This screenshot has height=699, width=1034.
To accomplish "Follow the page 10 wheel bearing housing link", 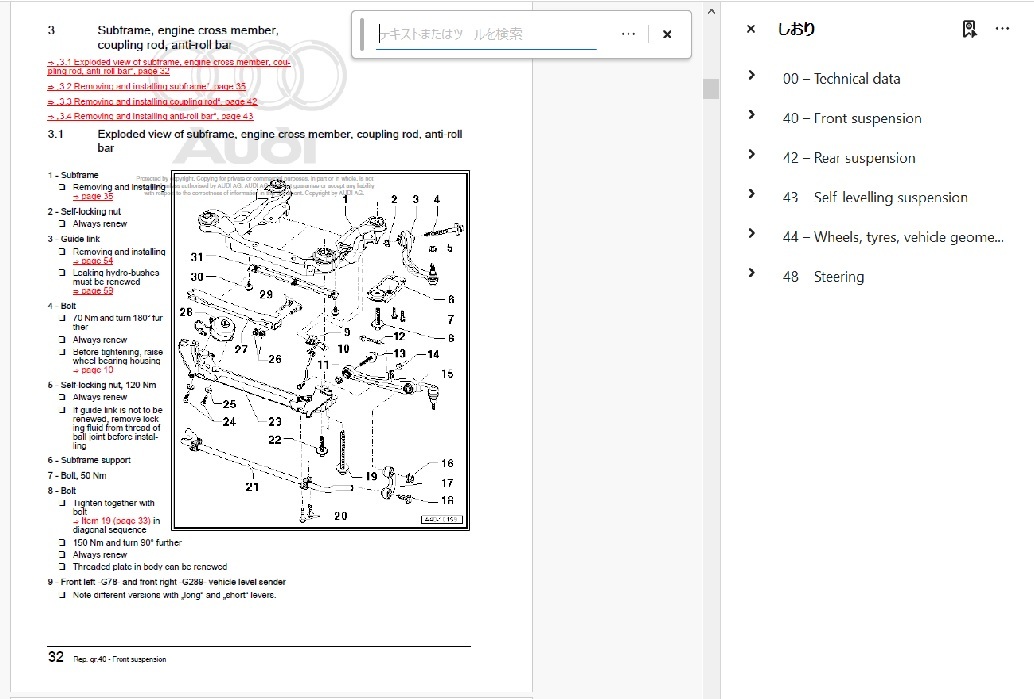I will point(93,370).
